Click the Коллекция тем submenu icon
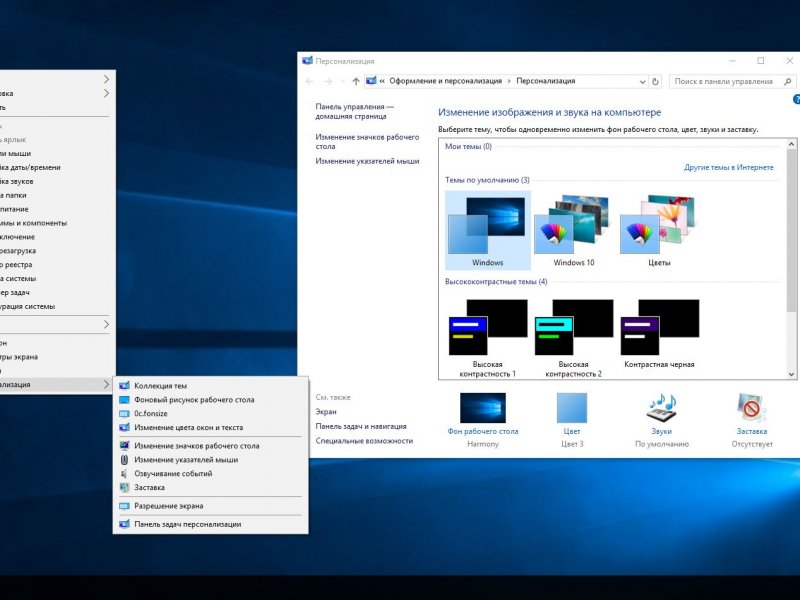The height and width of the screenshot is (600, 800). coord(124,386)
